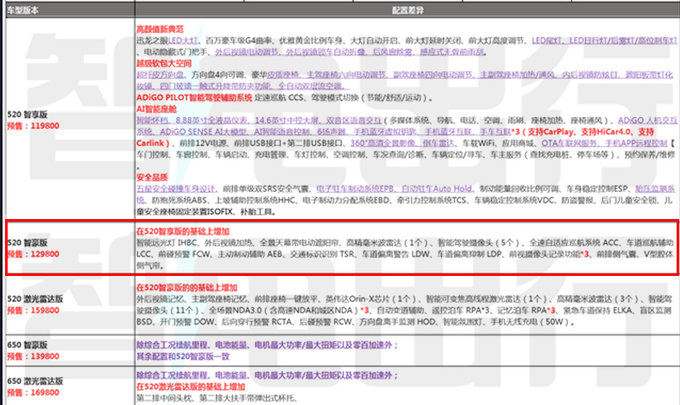The height and width of the screenshot is (405, 680).
Task: Click 在520激光雷达版的基础上增加 heading
Action: (x=191, y=386)
